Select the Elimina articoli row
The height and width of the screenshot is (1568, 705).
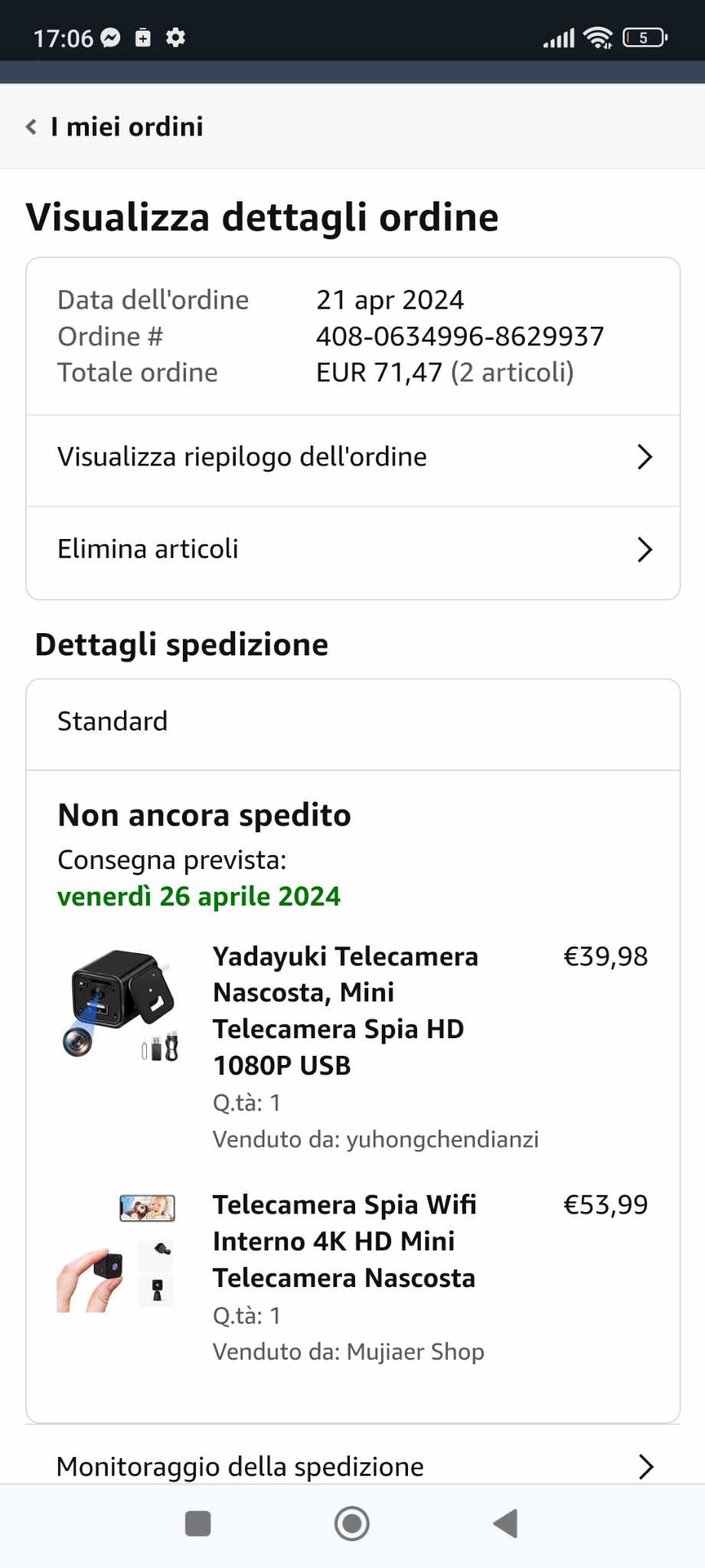tap(148, 549)
